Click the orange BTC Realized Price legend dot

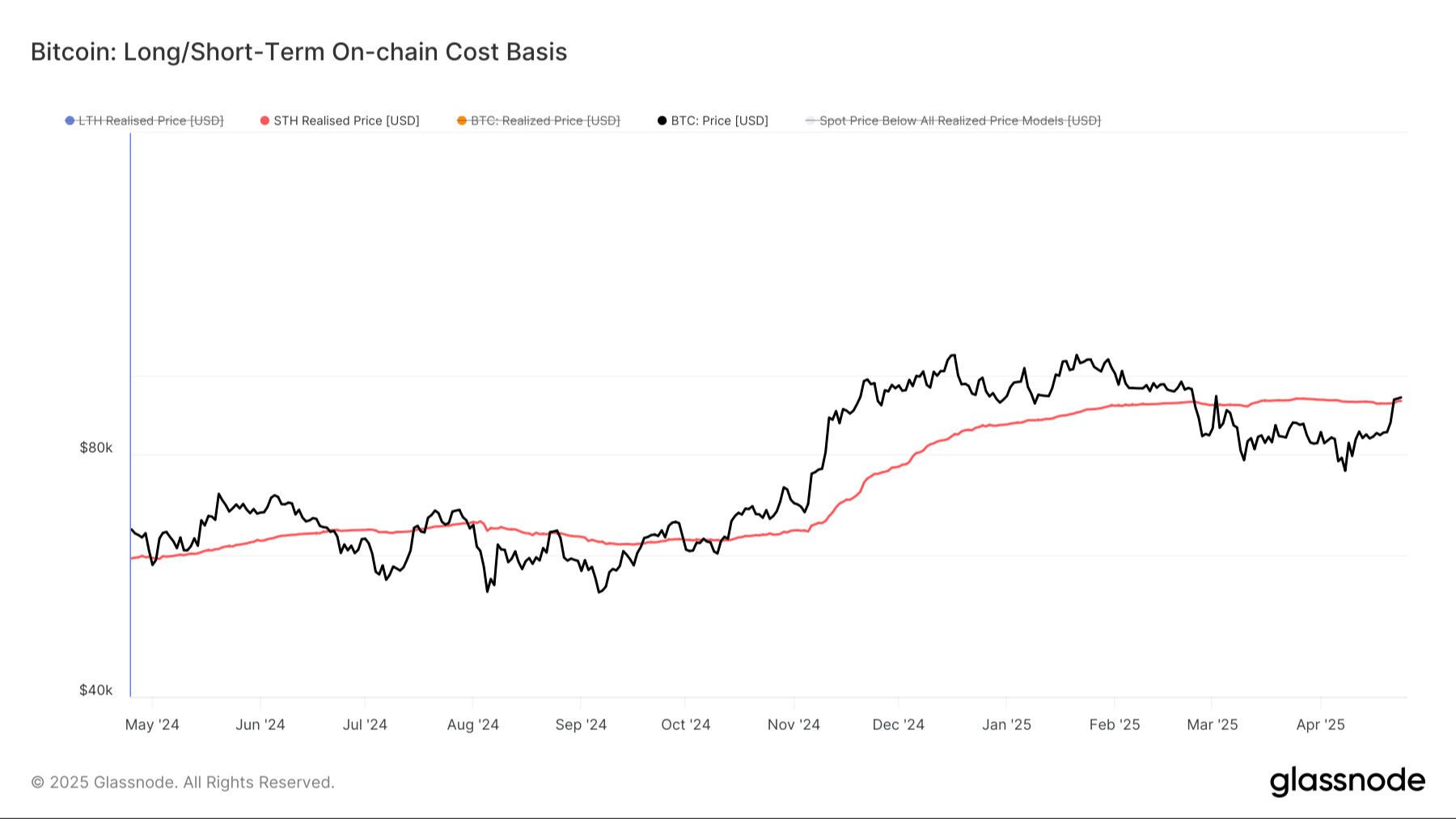click(x=462, y=121)
